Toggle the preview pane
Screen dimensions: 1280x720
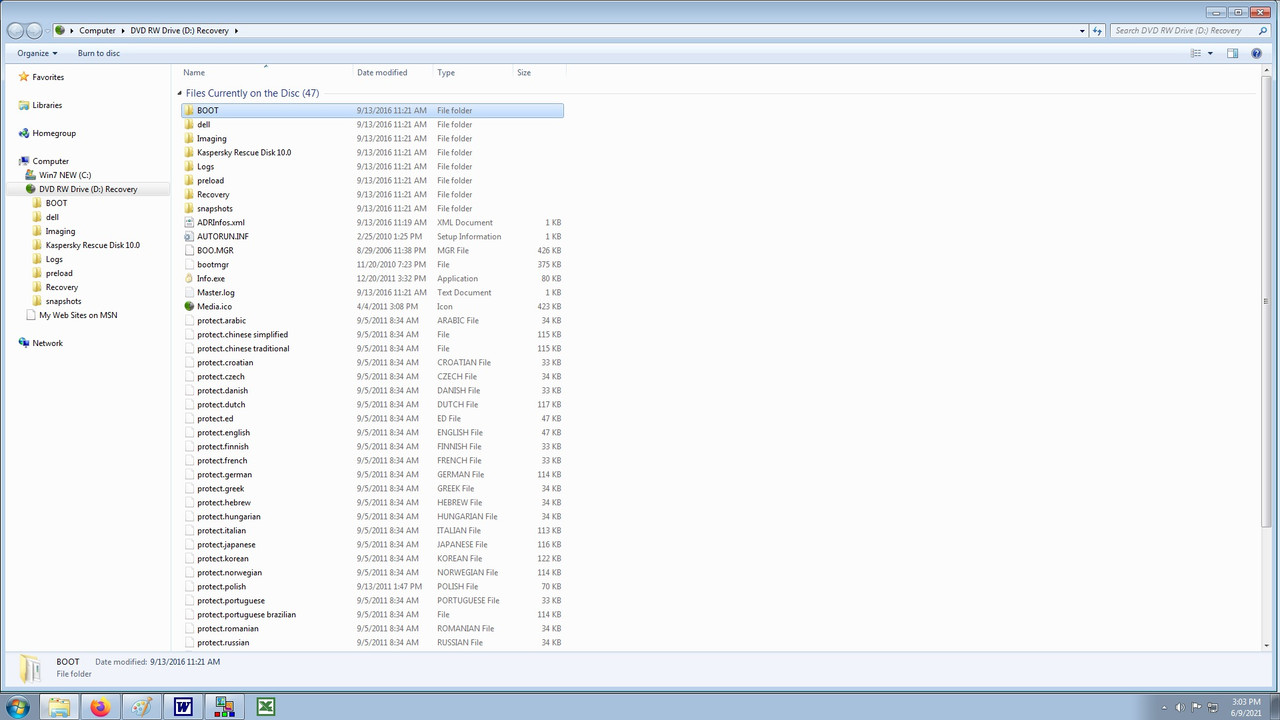point(1233,53)
